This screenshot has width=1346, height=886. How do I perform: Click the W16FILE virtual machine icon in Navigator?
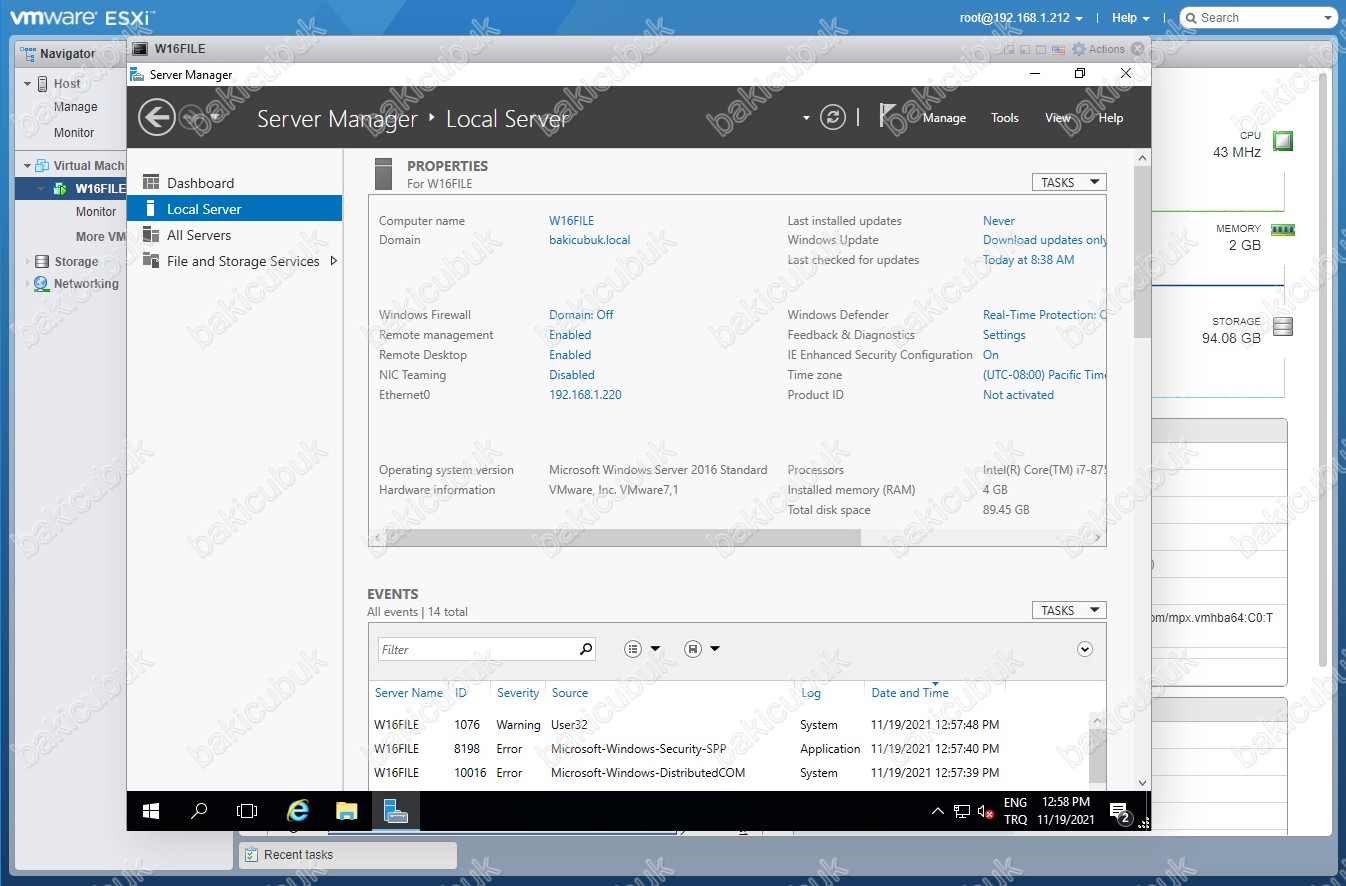[x=60, y=188]
